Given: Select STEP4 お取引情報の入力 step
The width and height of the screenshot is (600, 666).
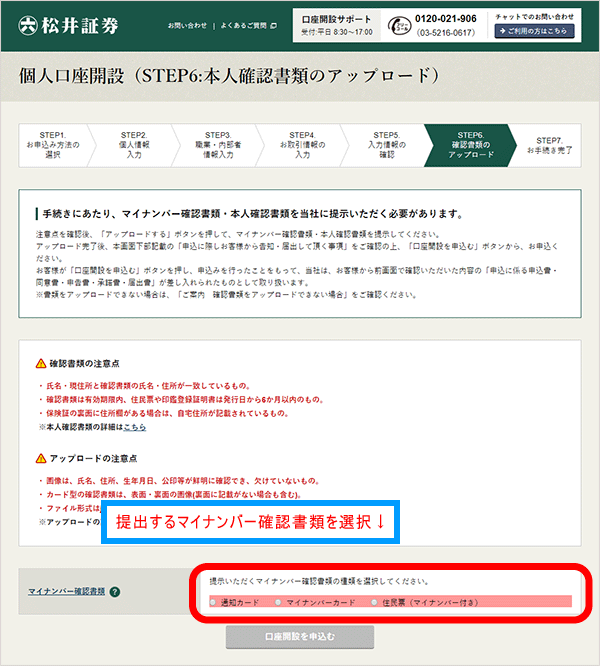Looking at the screenshot, I should pyautogui.click(x=302, y=145).
